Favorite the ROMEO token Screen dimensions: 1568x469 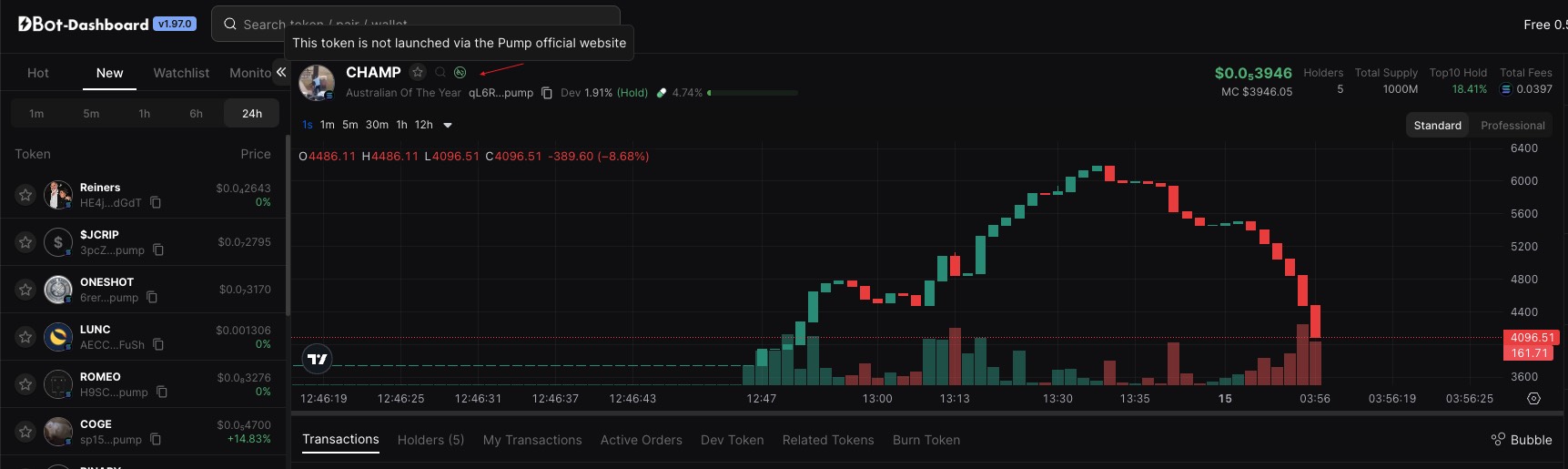click(25, 384)
